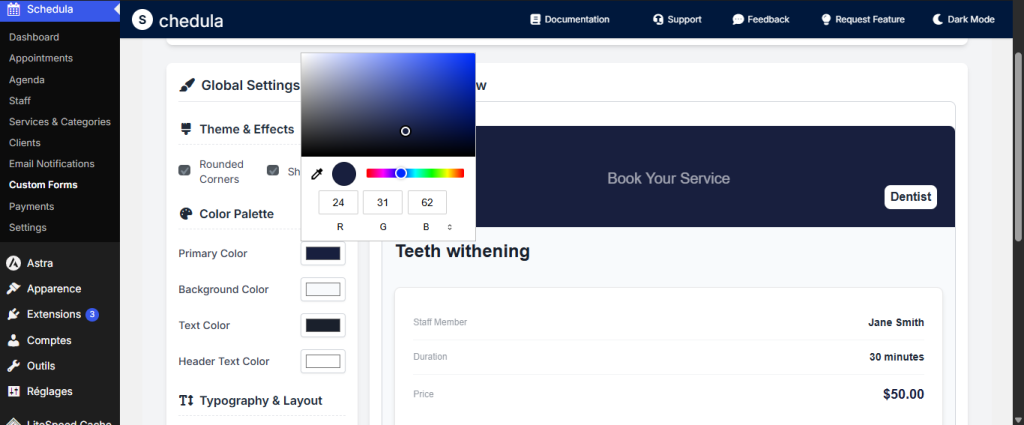Click the Request Feature lightbulb icon

(826, 19)
